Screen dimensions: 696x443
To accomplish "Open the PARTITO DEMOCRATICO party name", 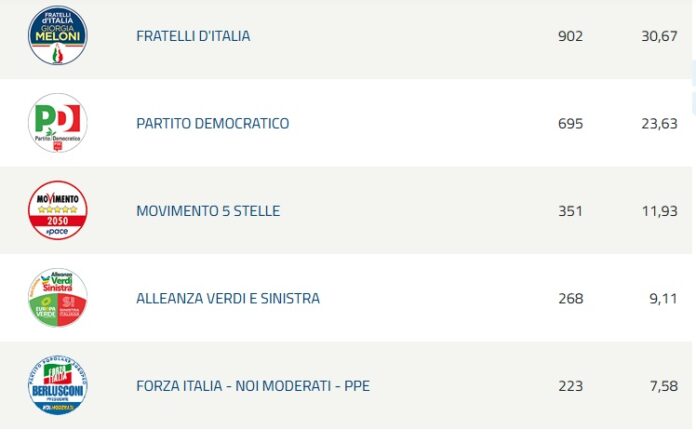I will click(x=212, y=123).
